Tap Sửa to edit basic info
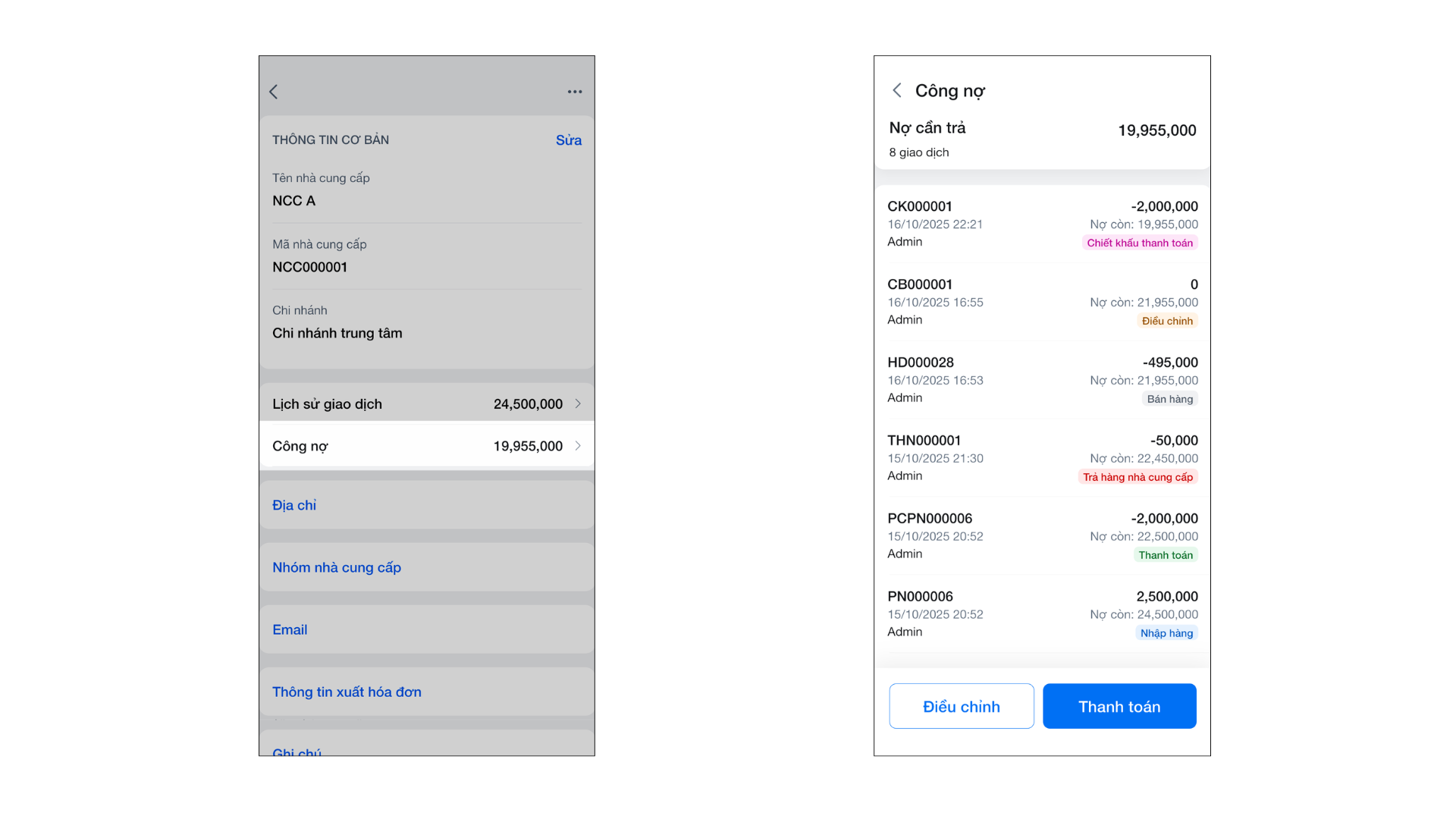Screen dimensions: 1456x819 (x=568, y=140)
